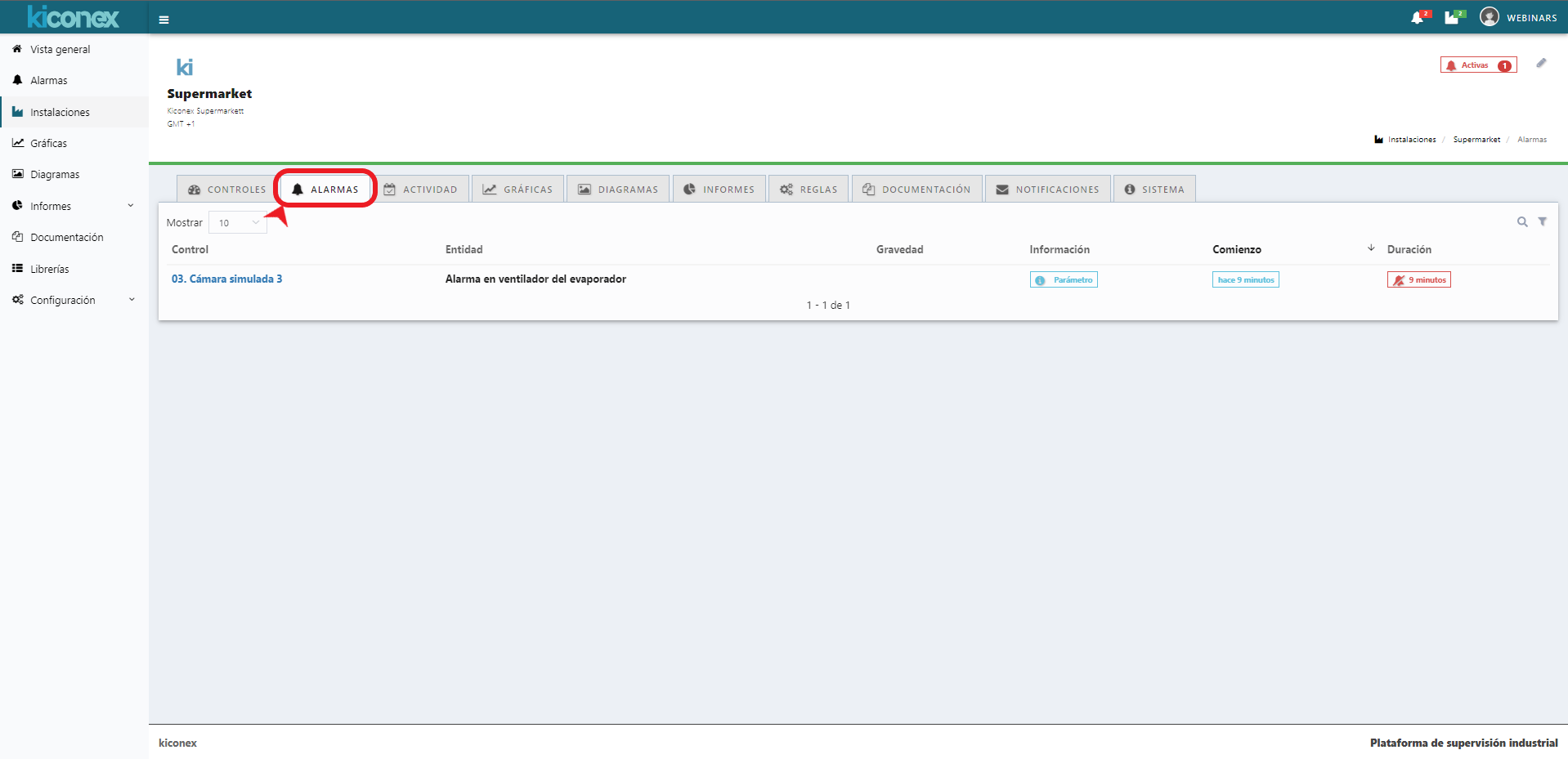Open the table search magnifier icon
The width and height of the screenshot is (1568, 759).
click(1522, 221)
